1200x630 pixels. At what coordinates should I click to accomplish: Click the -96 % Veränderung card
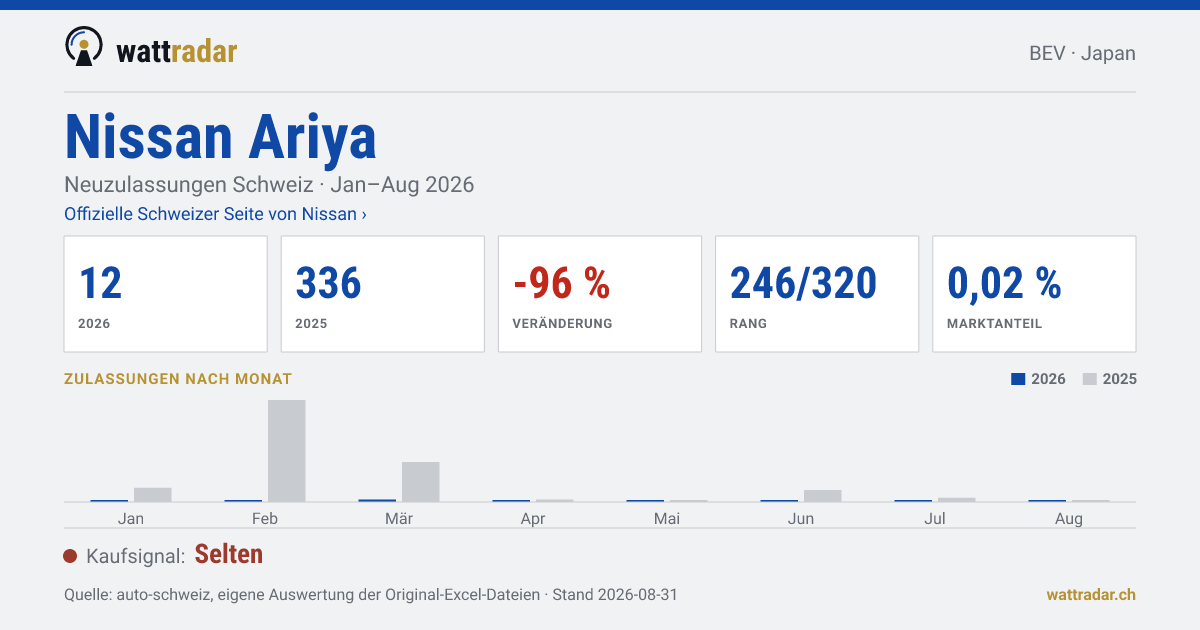(600, 294)
